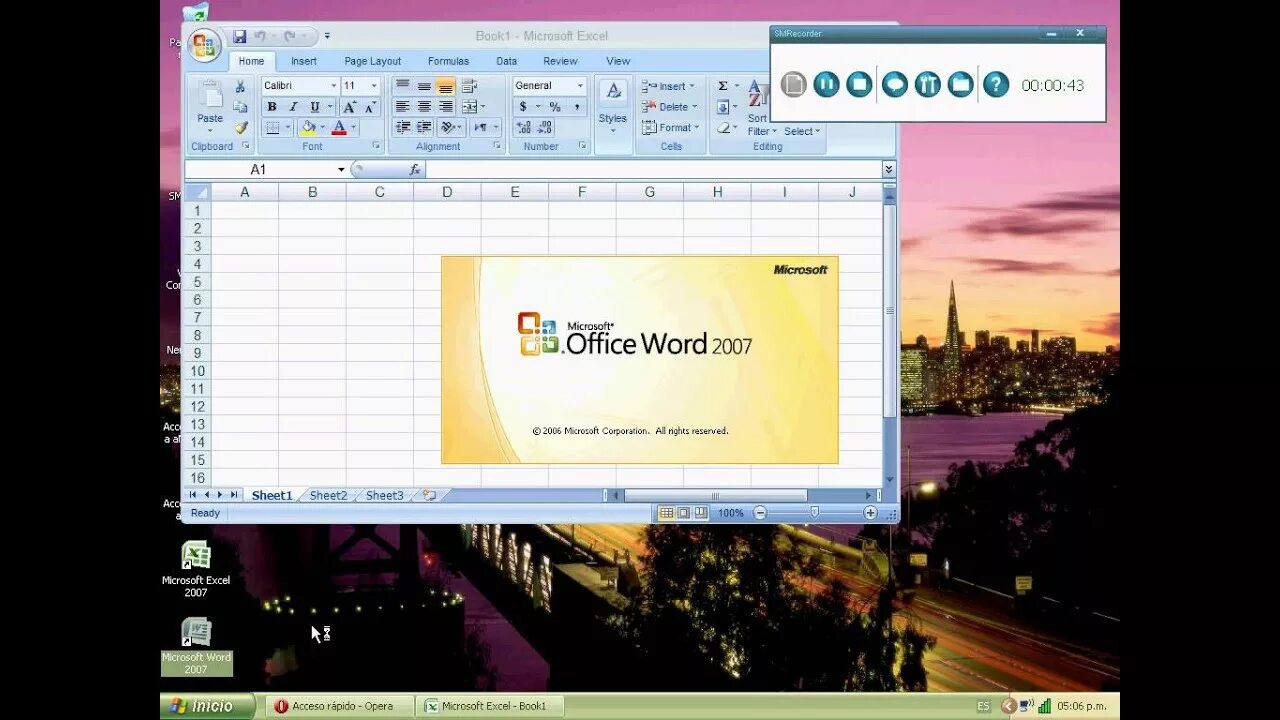The image size is (1280, 720).
Task: Open the Format cells dropdown
Action: point(670,128)
